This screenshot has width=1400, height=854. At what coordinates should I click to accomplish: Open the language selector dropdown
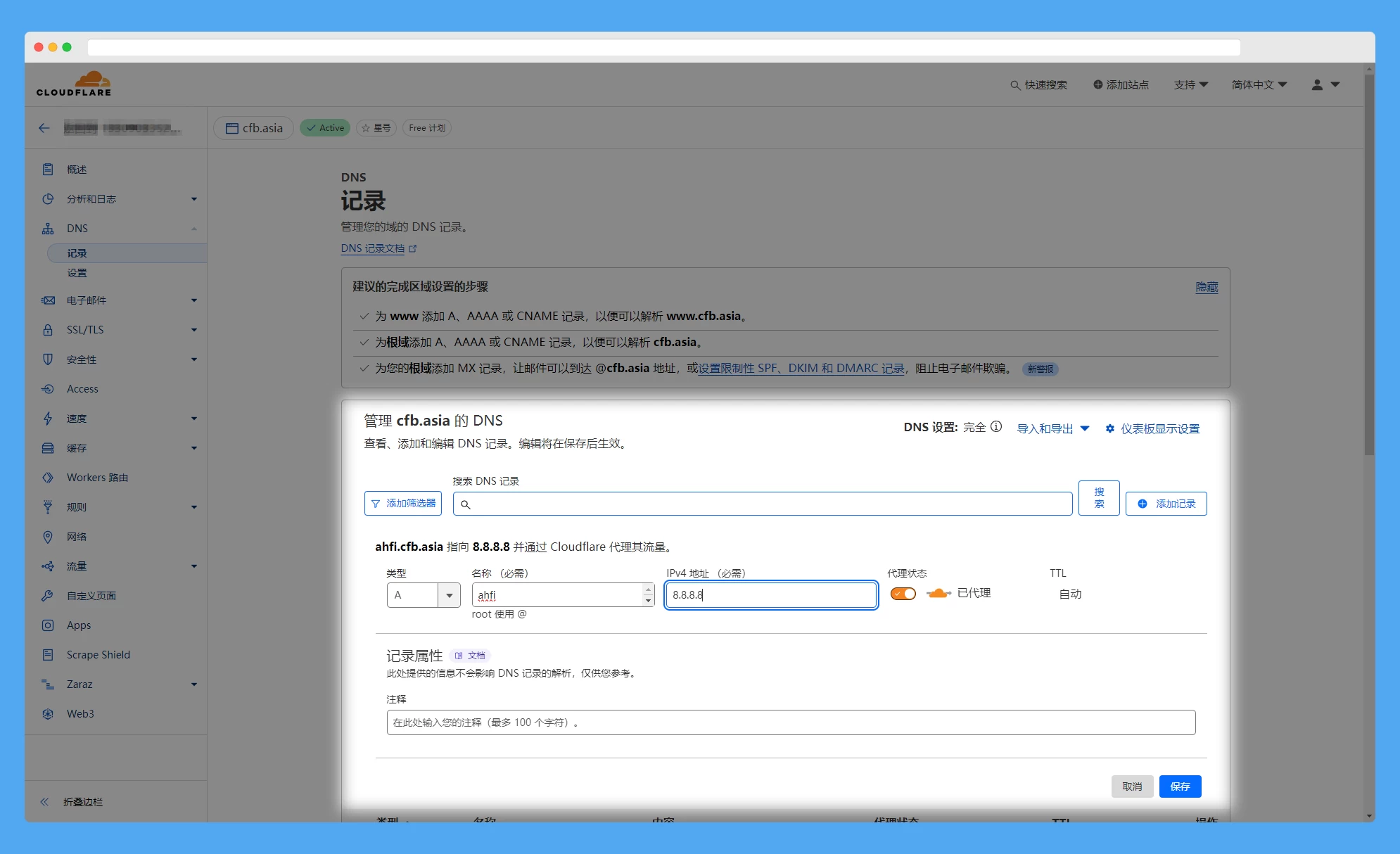click(1259, 84)
